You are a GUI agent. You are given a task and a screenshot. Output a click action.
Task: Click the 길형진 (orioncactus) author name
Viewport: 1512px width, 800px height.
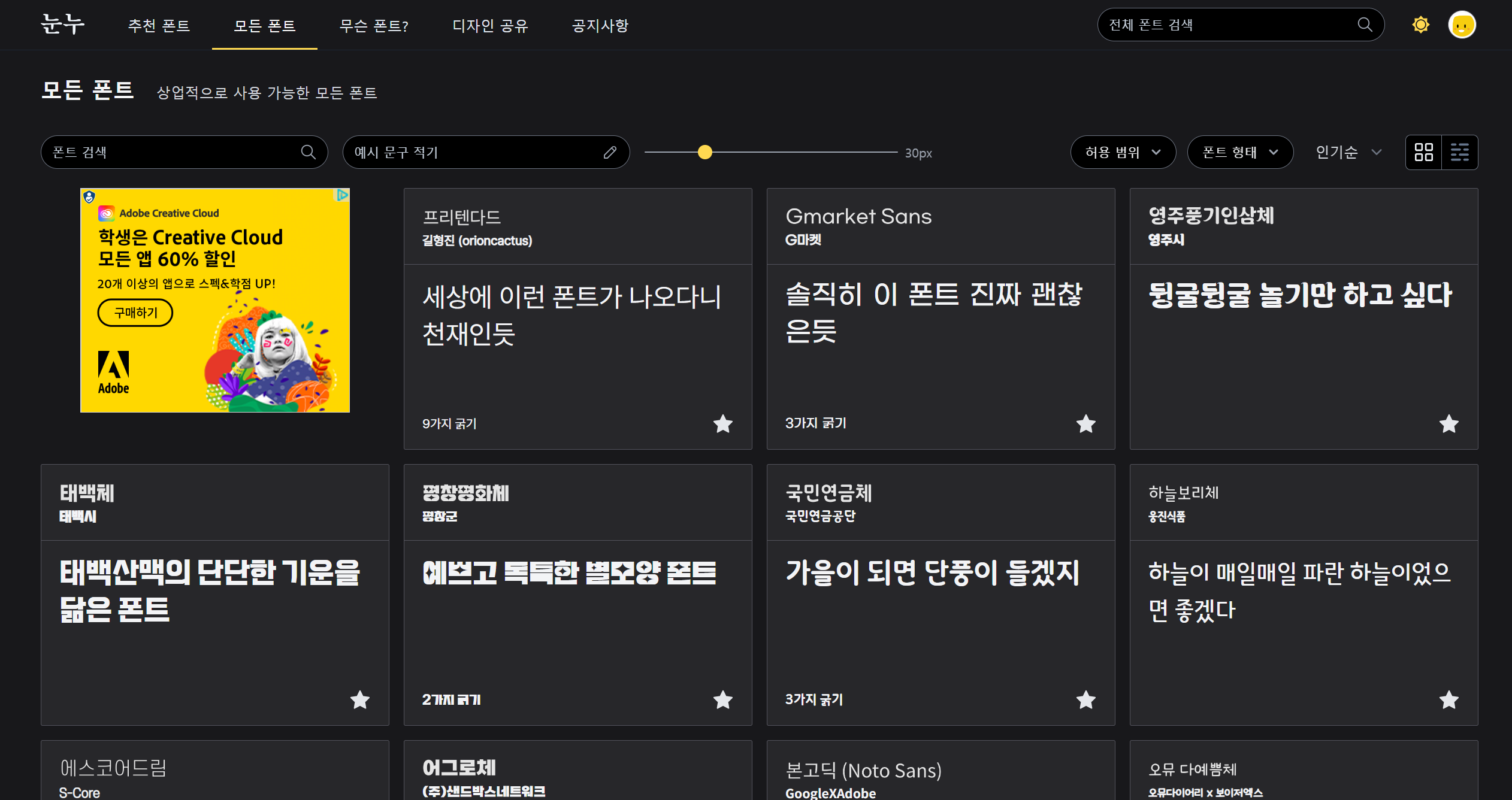click(477, 241)
